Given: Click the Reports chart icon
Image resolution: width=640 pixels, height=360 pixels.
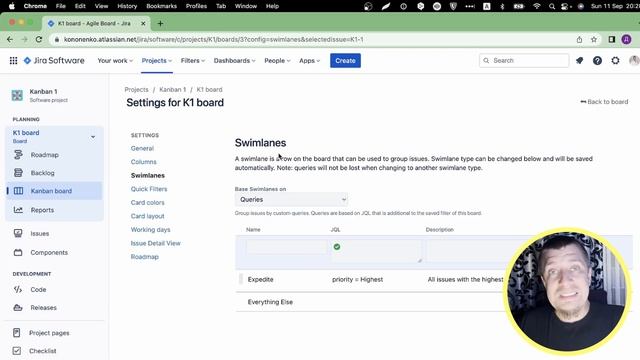Looking at the screenshot, I should coord(18,210).
